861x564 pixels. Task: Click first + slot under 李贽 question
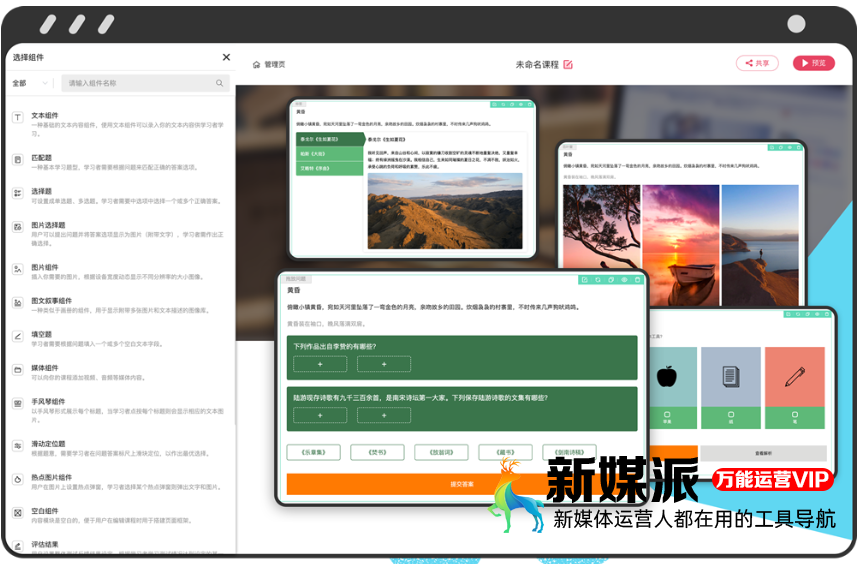[x=320, y=364]
